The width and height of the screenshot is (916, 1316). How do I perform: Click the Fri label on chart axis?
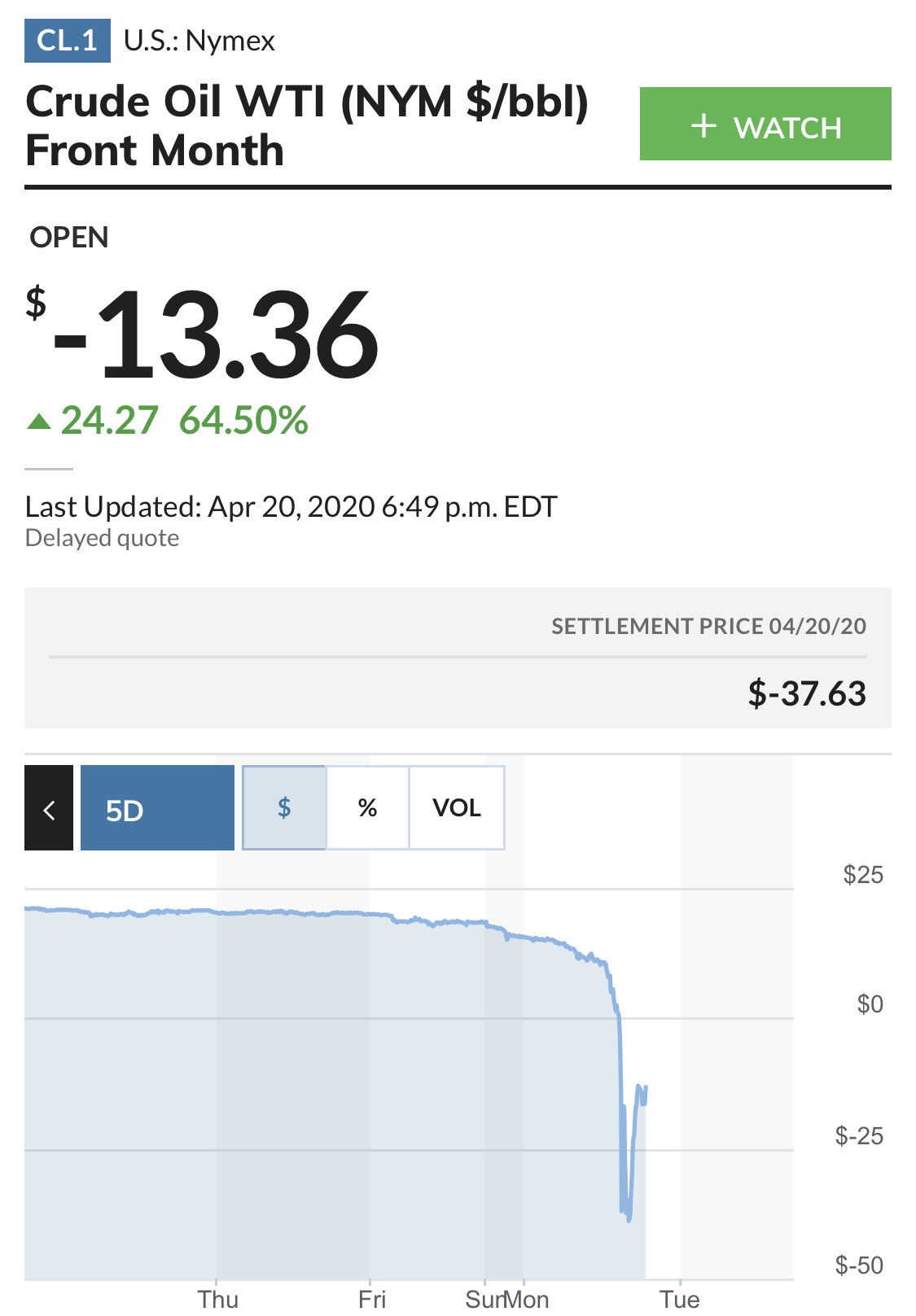[372, 1298]
